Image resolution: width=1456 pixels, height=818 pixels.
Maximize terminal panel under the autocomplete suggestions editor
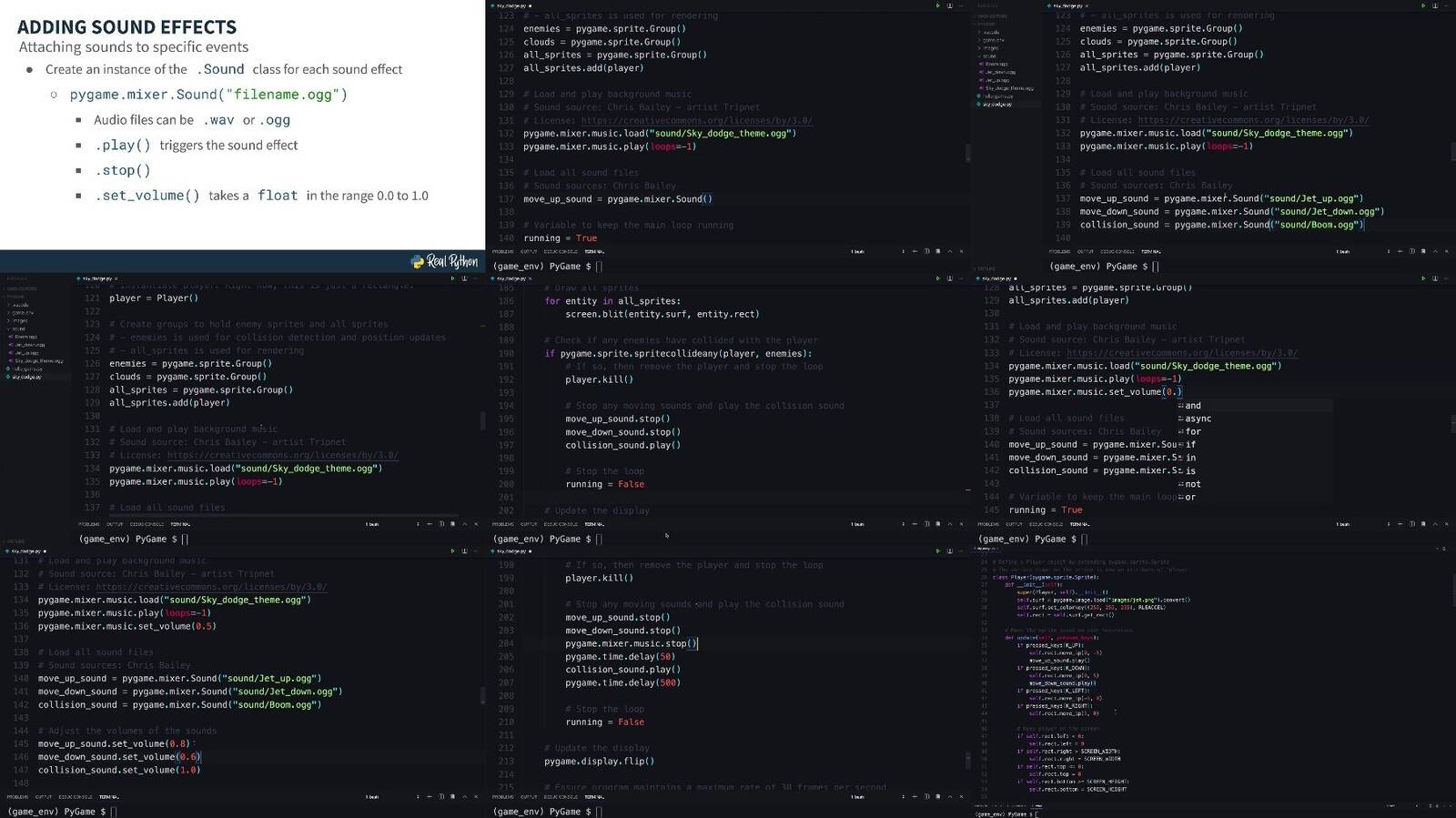point(1435,524)
